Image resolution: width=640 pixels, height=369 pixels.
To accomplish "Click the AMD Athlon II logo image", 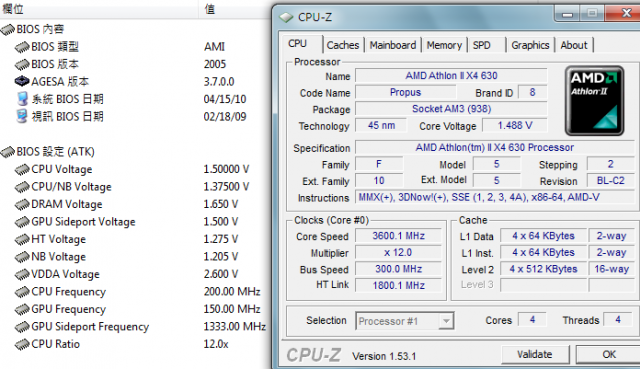I will click(594, 101).
